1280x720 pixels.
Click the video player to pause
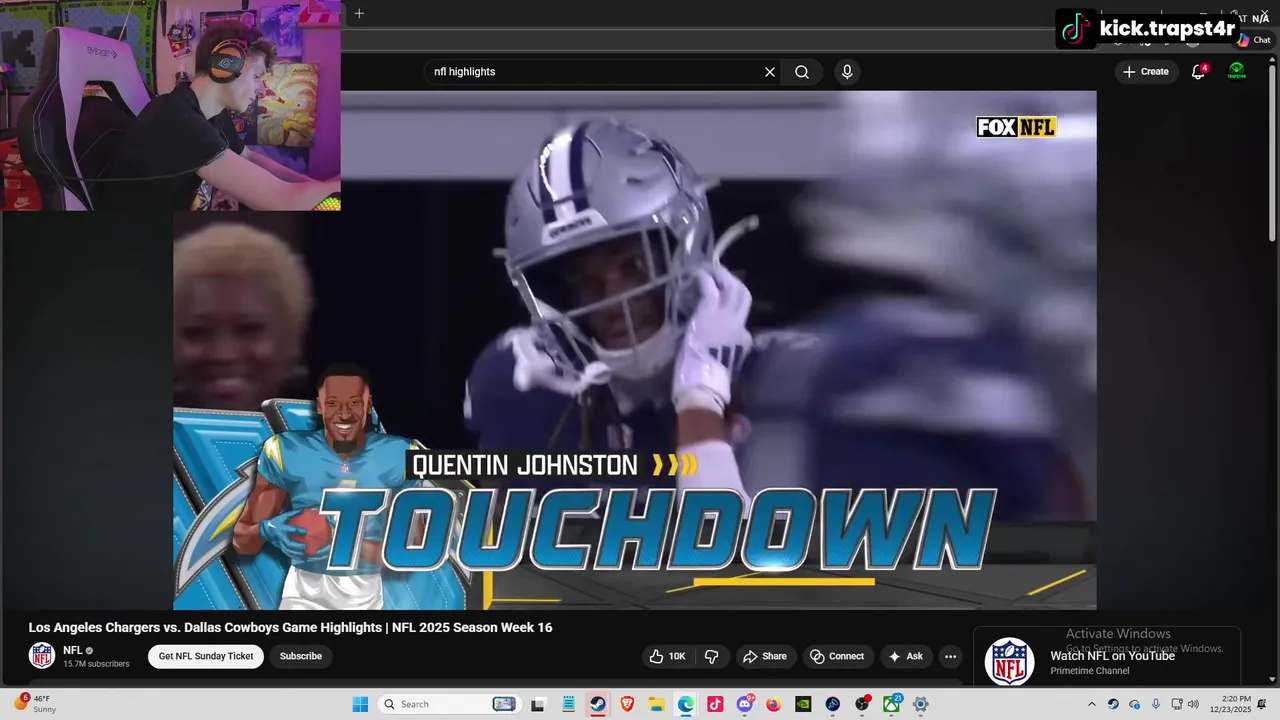coord(635,350)
